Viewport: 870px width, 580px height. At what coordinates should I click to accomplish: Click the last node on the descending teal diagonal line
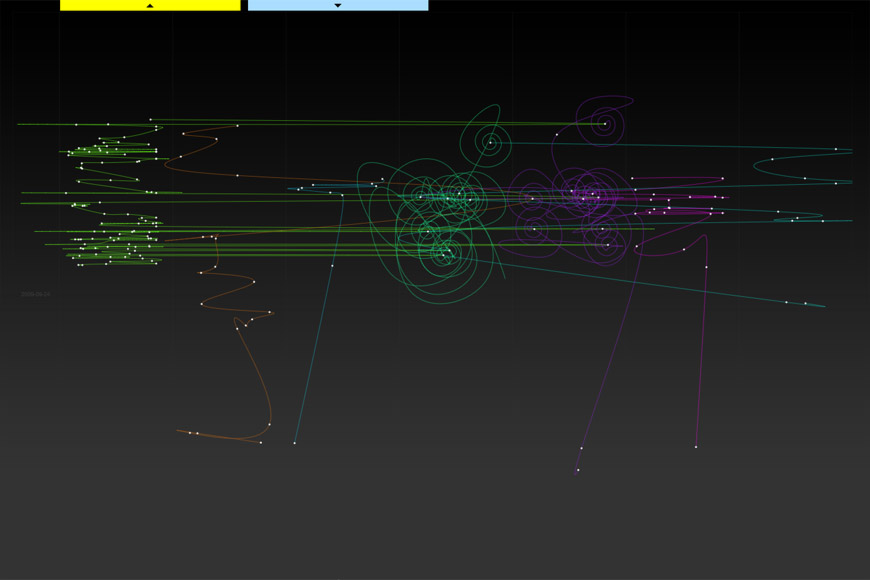tap(806, 304)
